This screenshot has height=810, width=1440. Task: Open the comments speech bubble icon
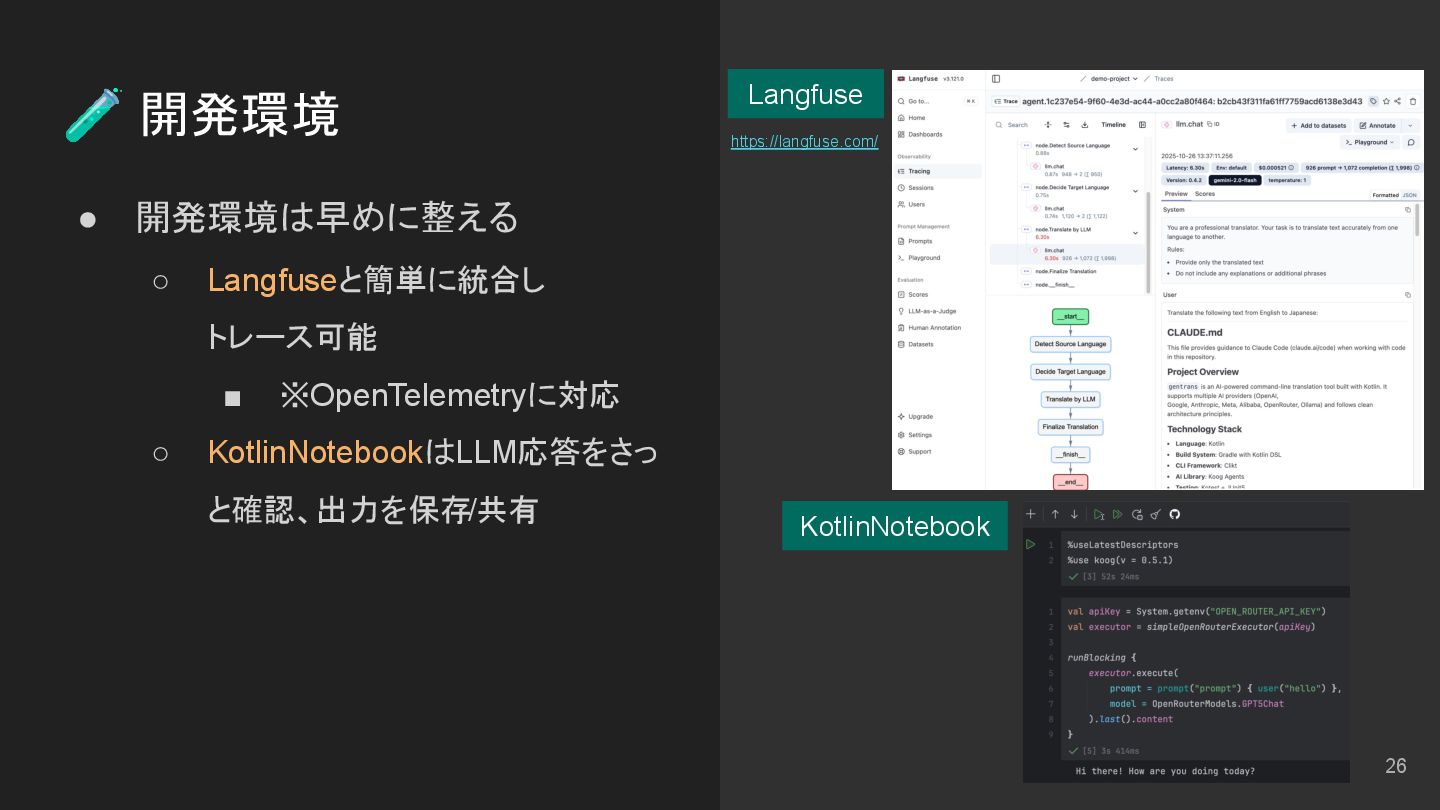[x=1411, y=142]
